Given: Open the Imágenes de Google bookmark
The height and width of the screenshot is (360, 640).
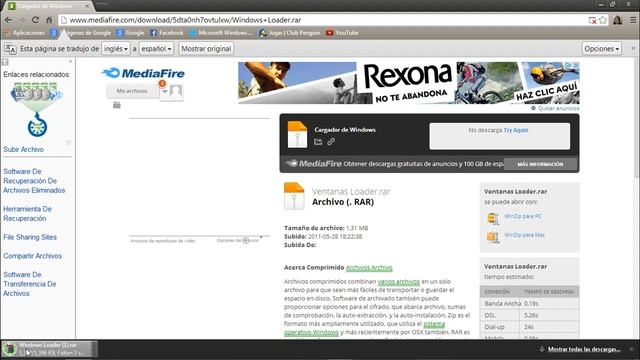Looking at the screenshot, I should click(81, 33).
